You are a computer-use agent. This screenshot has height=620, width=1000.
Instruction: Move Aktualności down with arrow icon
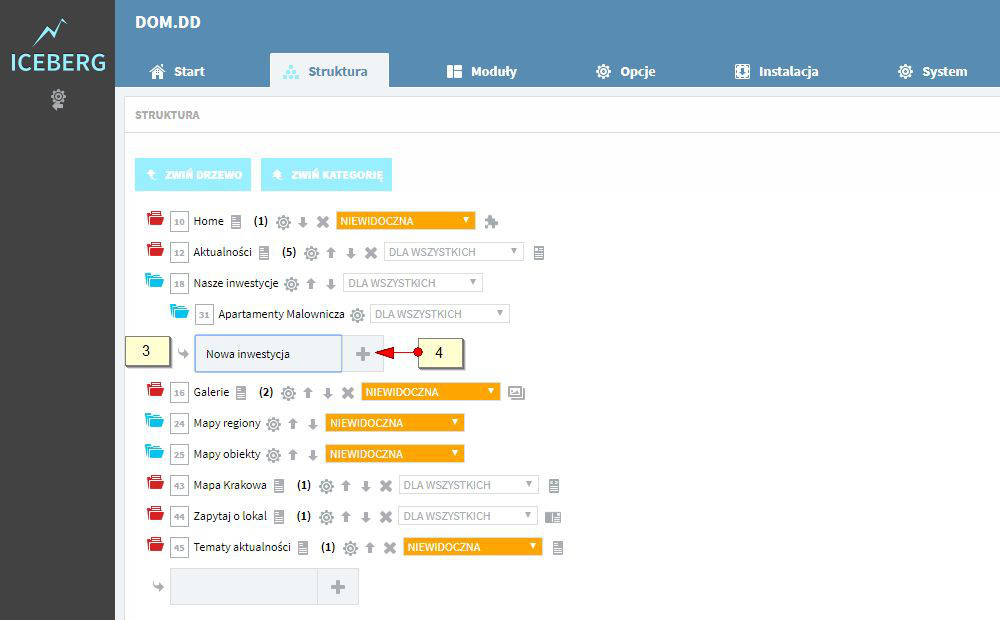pos(351,253)
